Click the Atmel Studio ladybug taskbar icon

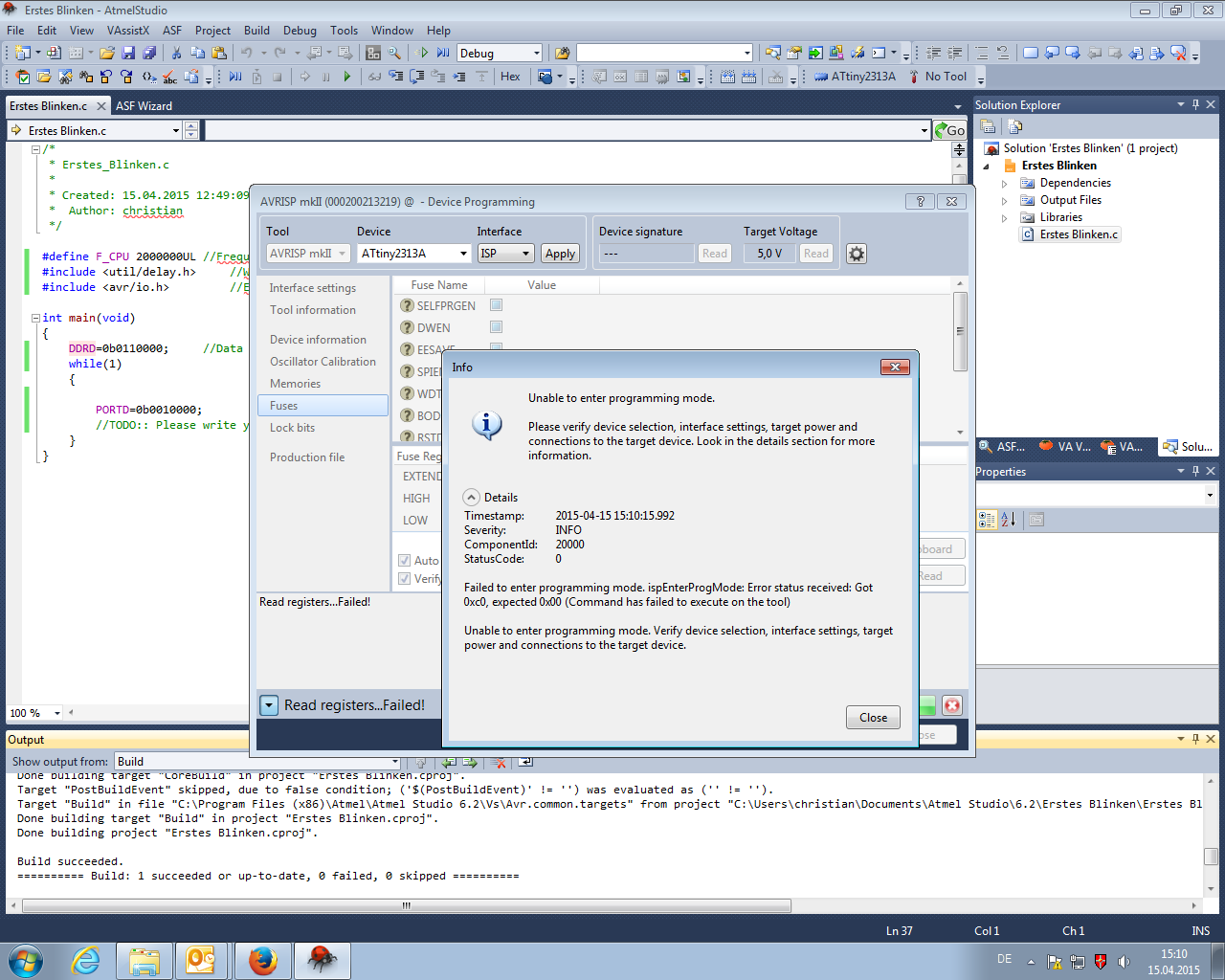(x=322, y=960)
